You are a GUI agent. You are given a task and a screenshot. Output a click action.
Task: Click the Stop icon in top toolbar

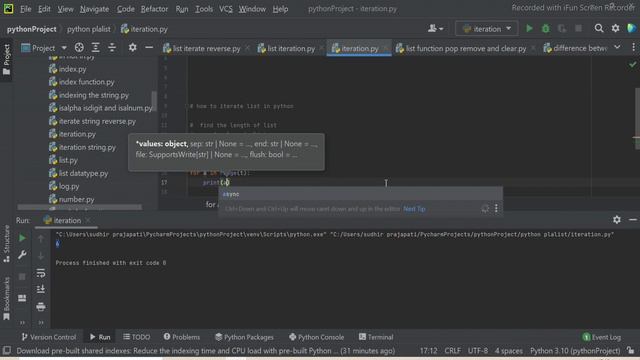578,29
